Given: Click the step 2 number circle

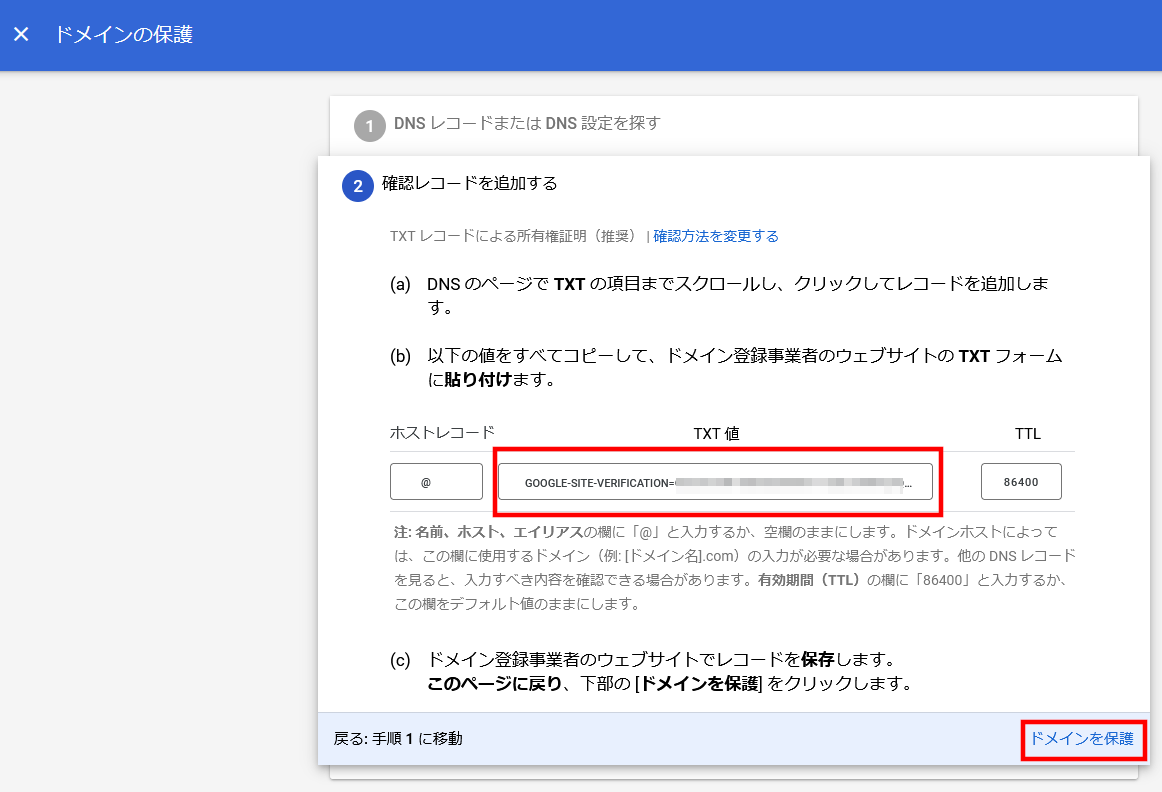Looking at the screenshot, I should tap(357, 186).
